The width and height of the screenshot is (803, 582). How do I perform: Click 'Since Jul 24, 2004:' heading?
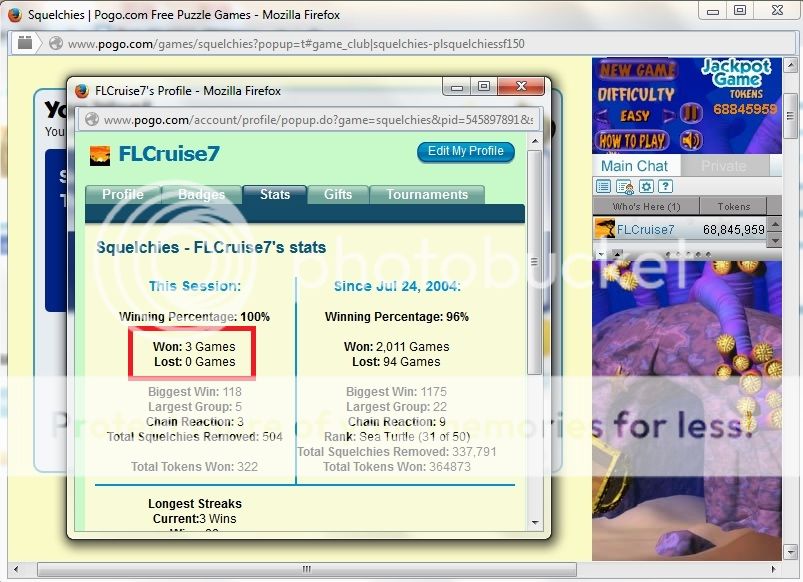tap(397, 286)
